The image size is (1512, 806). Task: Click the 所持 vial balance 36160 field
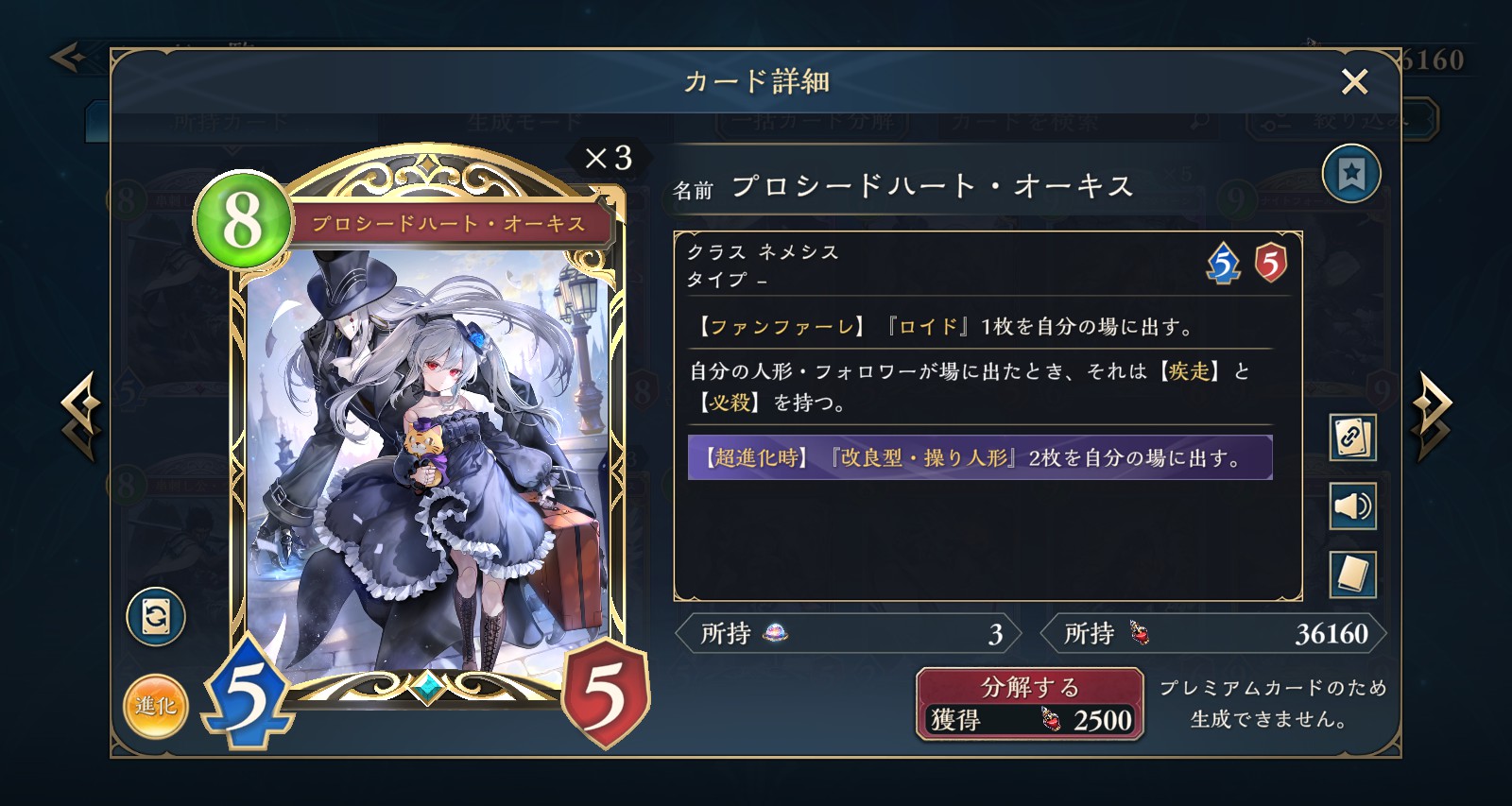1213,633
